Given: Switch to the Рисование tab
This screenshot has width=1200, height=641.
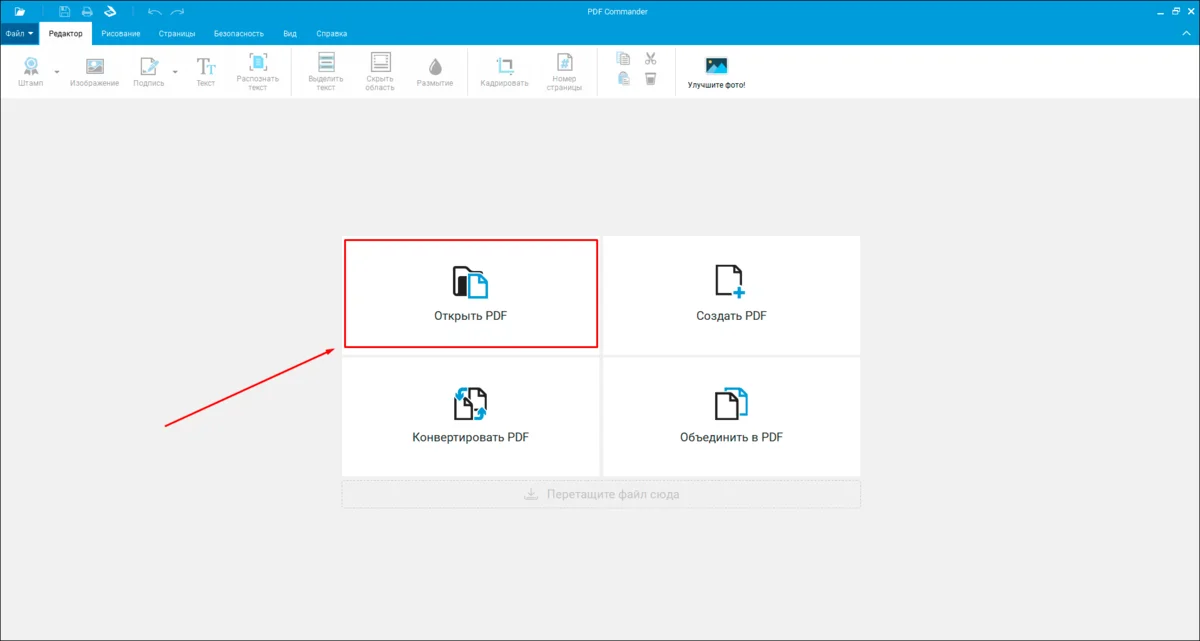Looking at the screenshot, I should (120, 33).
